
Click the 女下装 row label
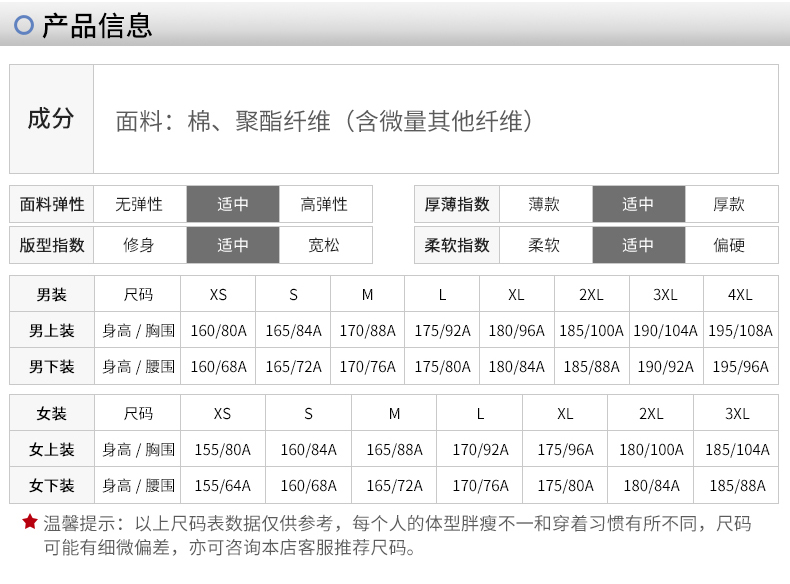coord(51,485)
